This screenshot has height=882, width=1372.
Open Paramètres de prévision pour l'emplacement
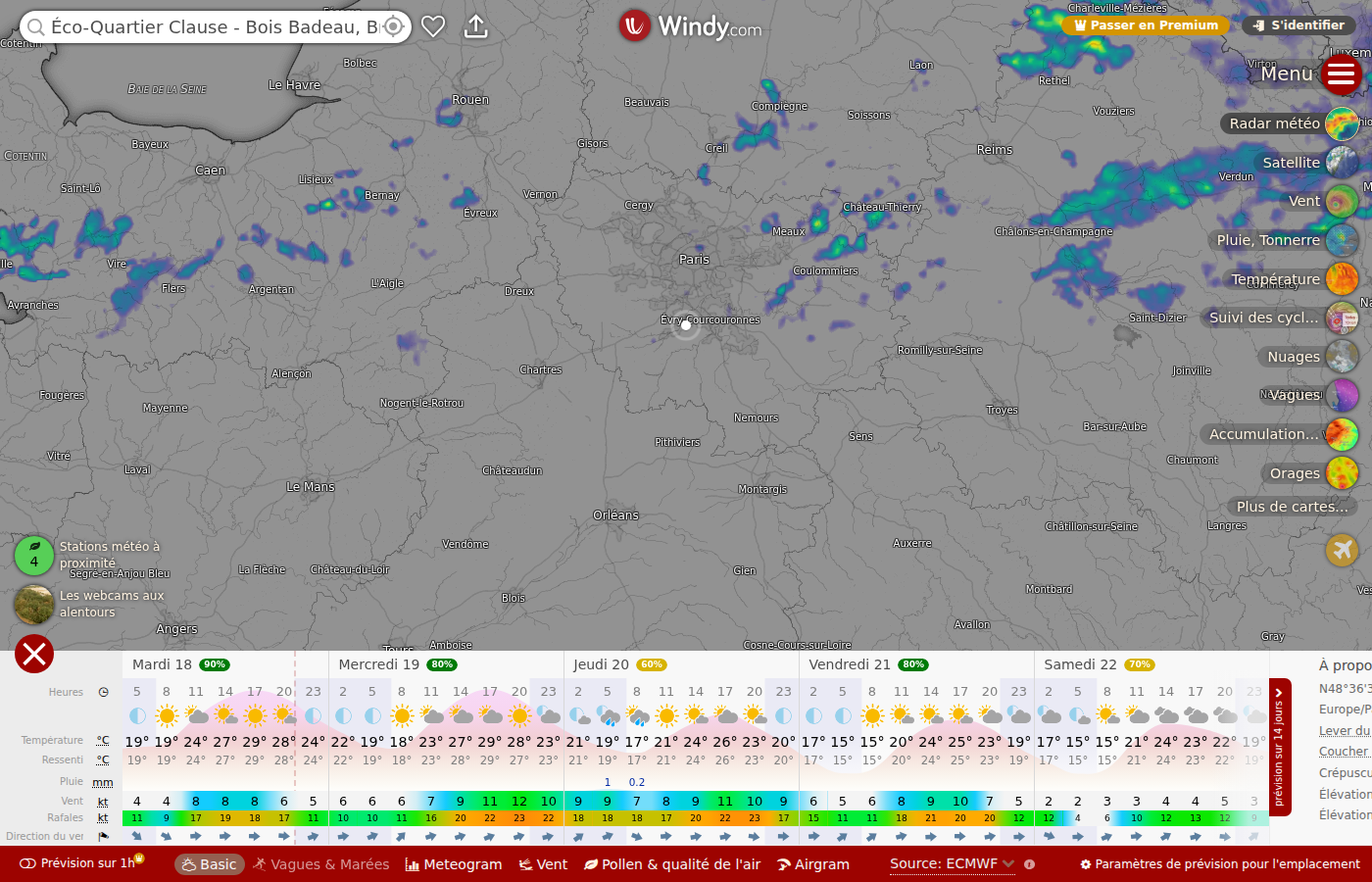point(1220,864)
